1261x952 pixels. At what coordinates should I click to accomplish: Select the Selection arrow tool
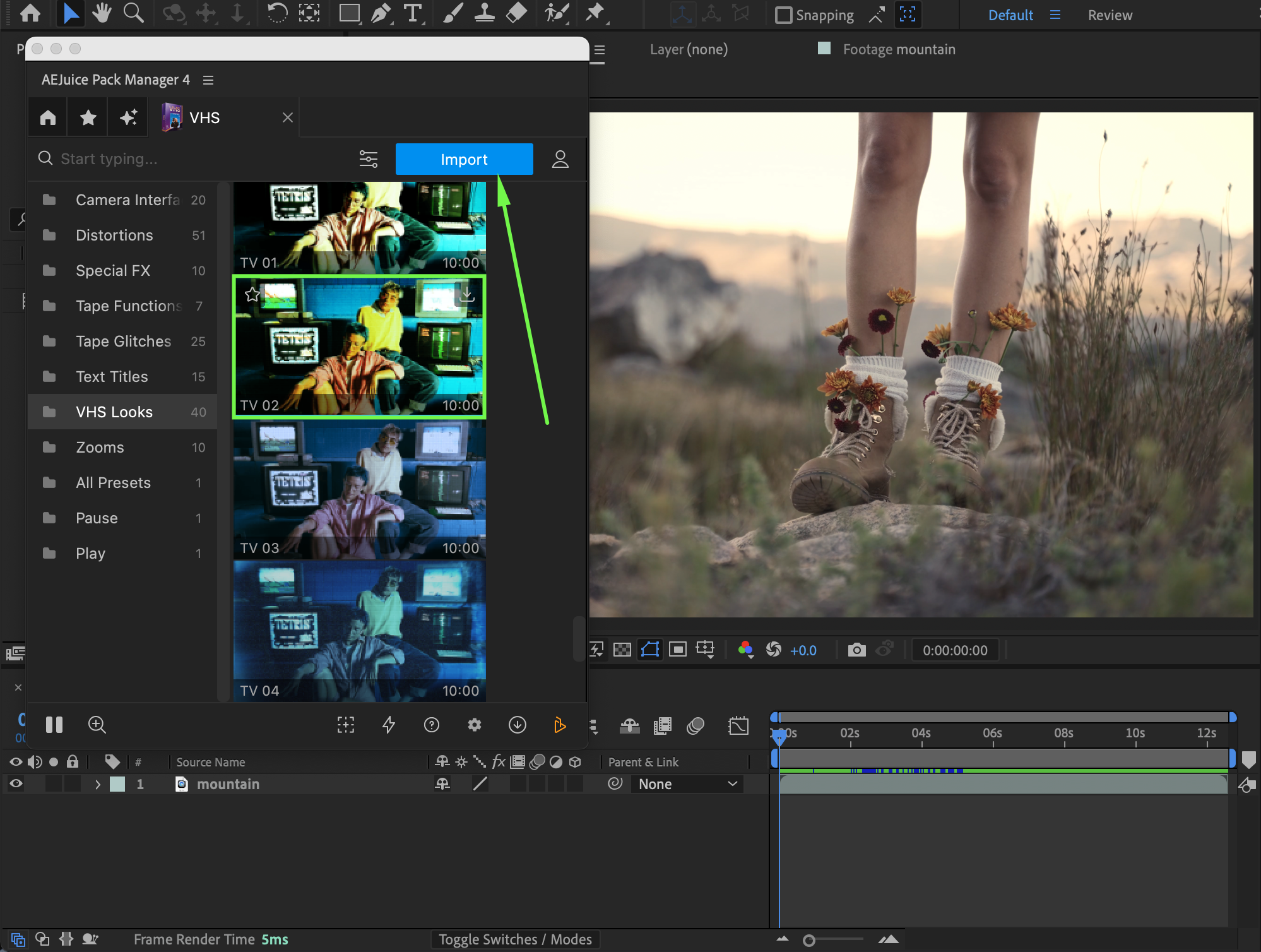tap(71, 13)
